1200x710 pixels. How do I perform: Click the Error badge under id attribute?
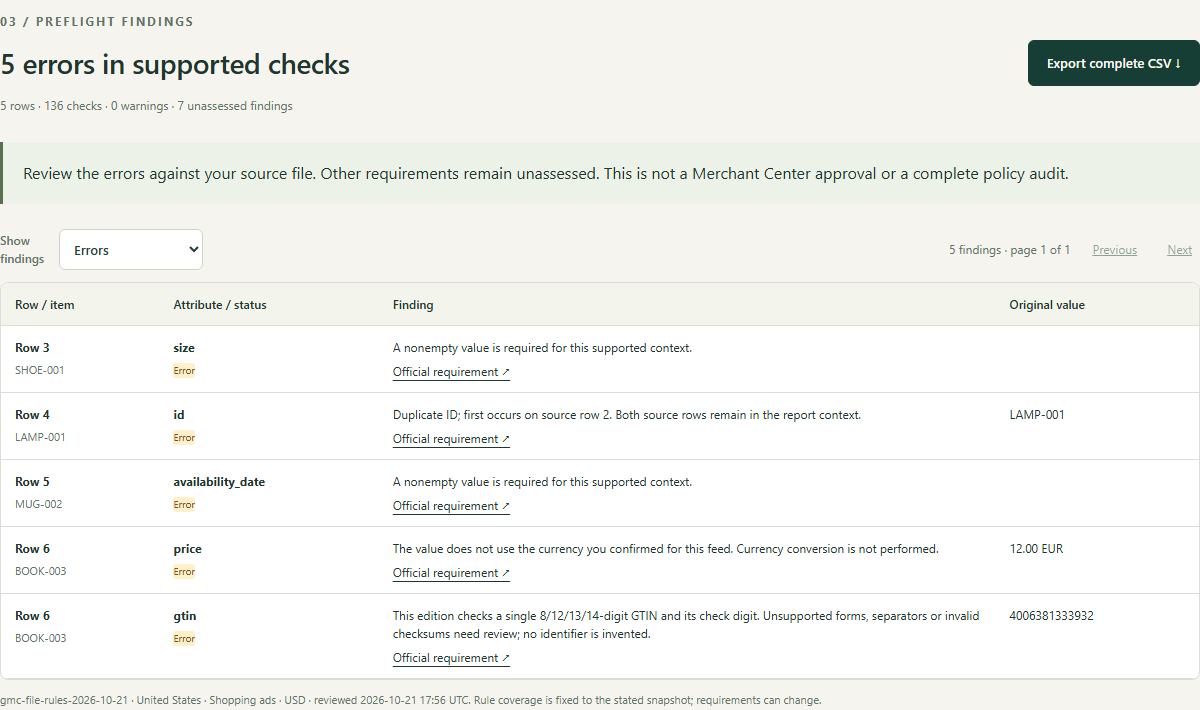point(184,438)
